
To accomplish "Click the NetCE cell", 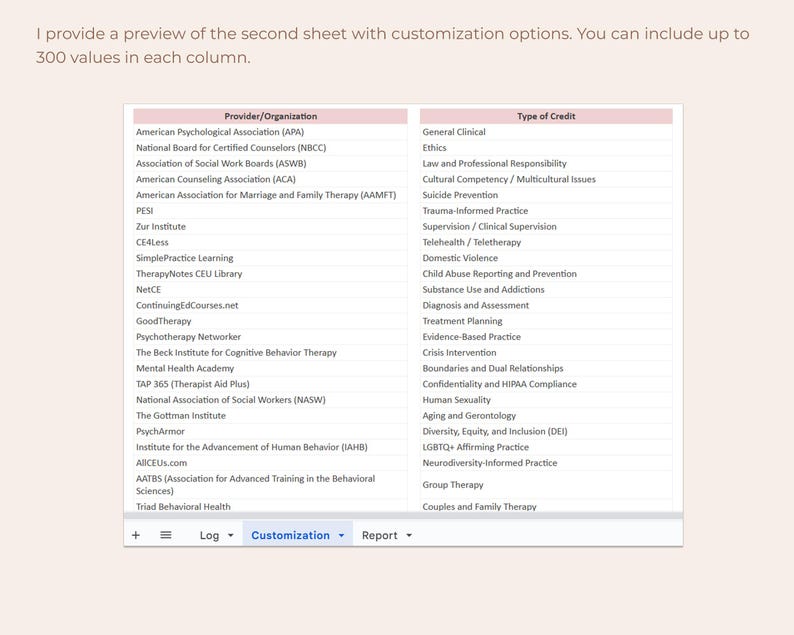I will click(270, 290).
